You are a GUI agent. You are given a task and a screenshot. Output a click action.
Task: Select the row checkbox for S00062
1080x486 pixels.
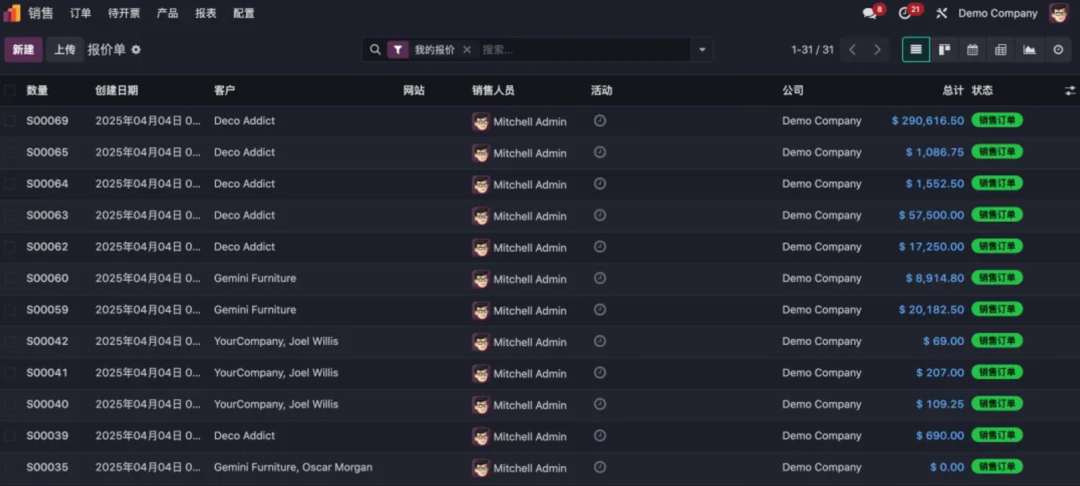coord(10,247)
